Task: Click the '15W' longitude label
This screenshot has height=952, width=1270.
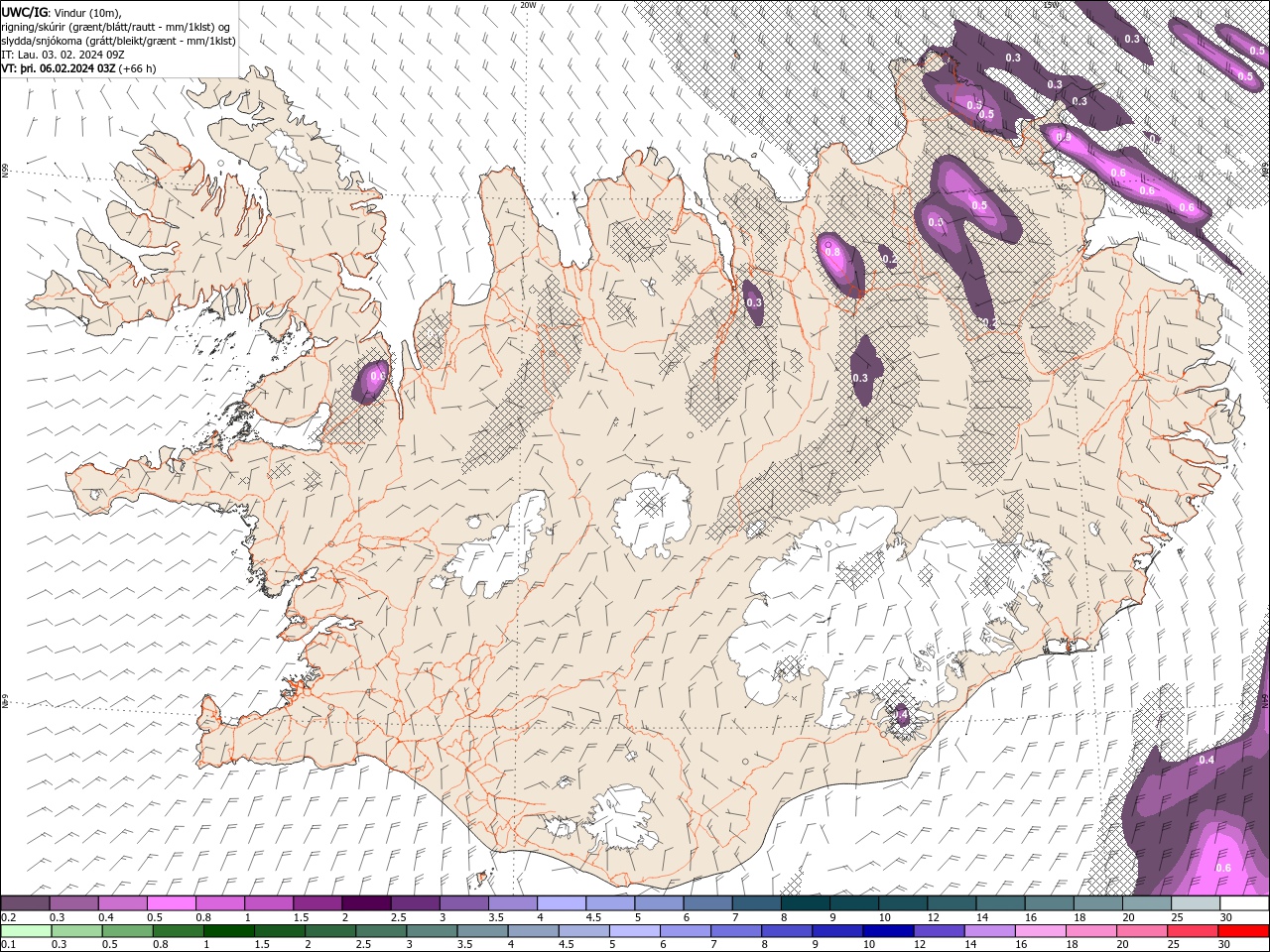Action: pyautogui.click(x=1051, y=5)
